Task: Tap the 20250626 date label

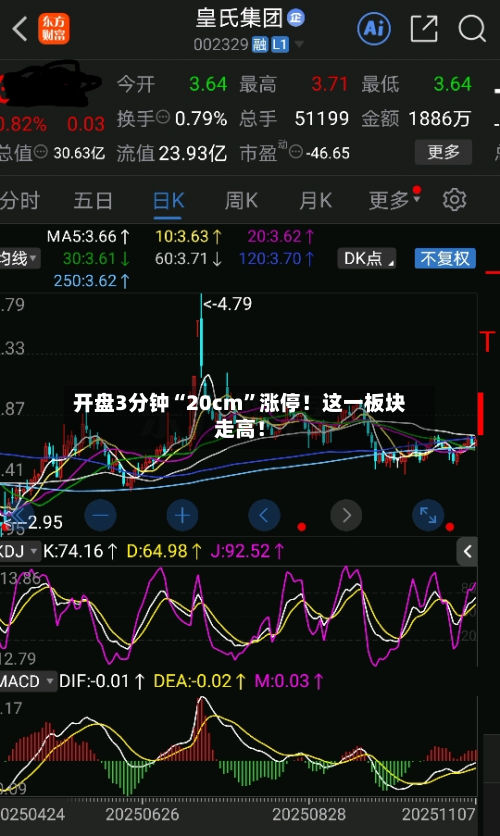Action: pos(142,814)
